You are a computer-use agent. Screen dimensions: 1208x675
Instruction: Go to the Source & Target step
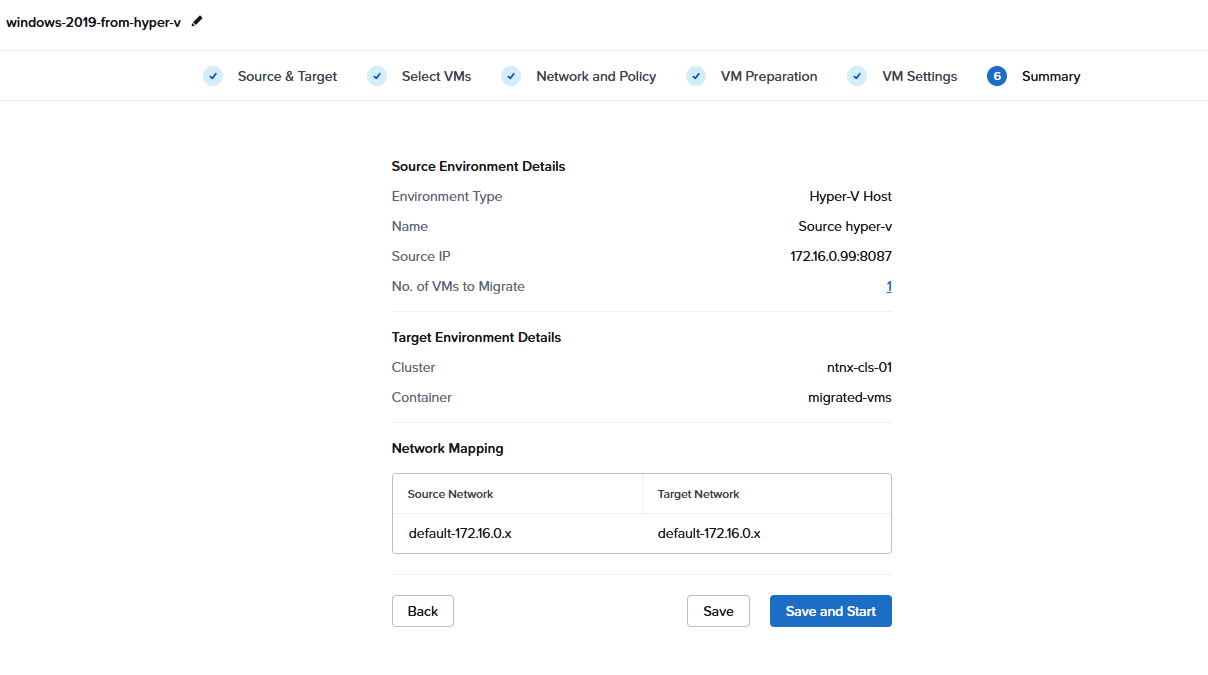pos(287,76)
